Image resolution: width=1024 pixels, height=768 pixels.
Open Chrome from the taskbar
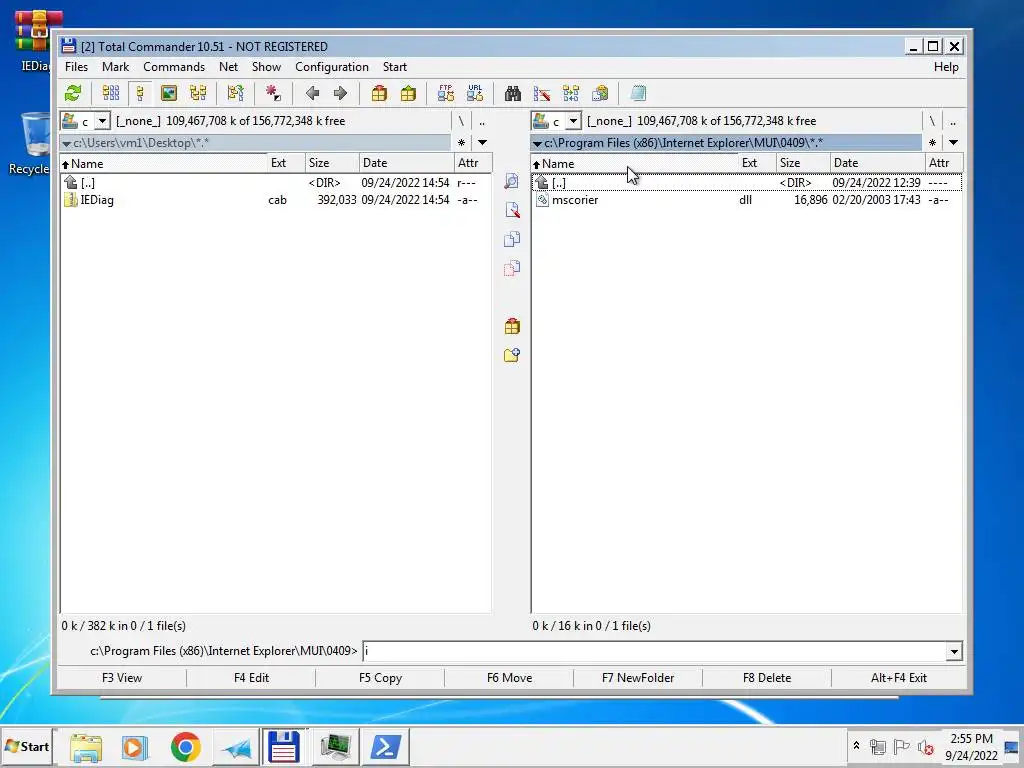coord(186,746)
